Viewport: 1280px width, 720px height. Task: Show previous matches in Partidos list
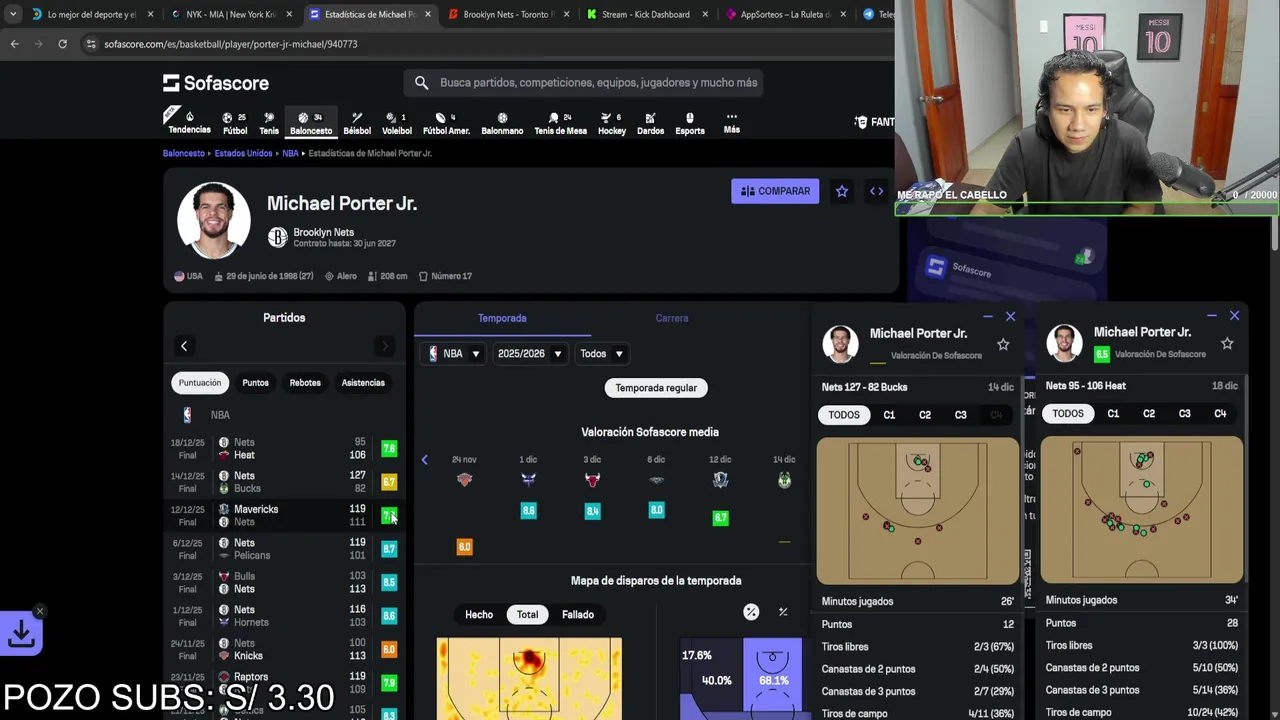pos(184,346)
